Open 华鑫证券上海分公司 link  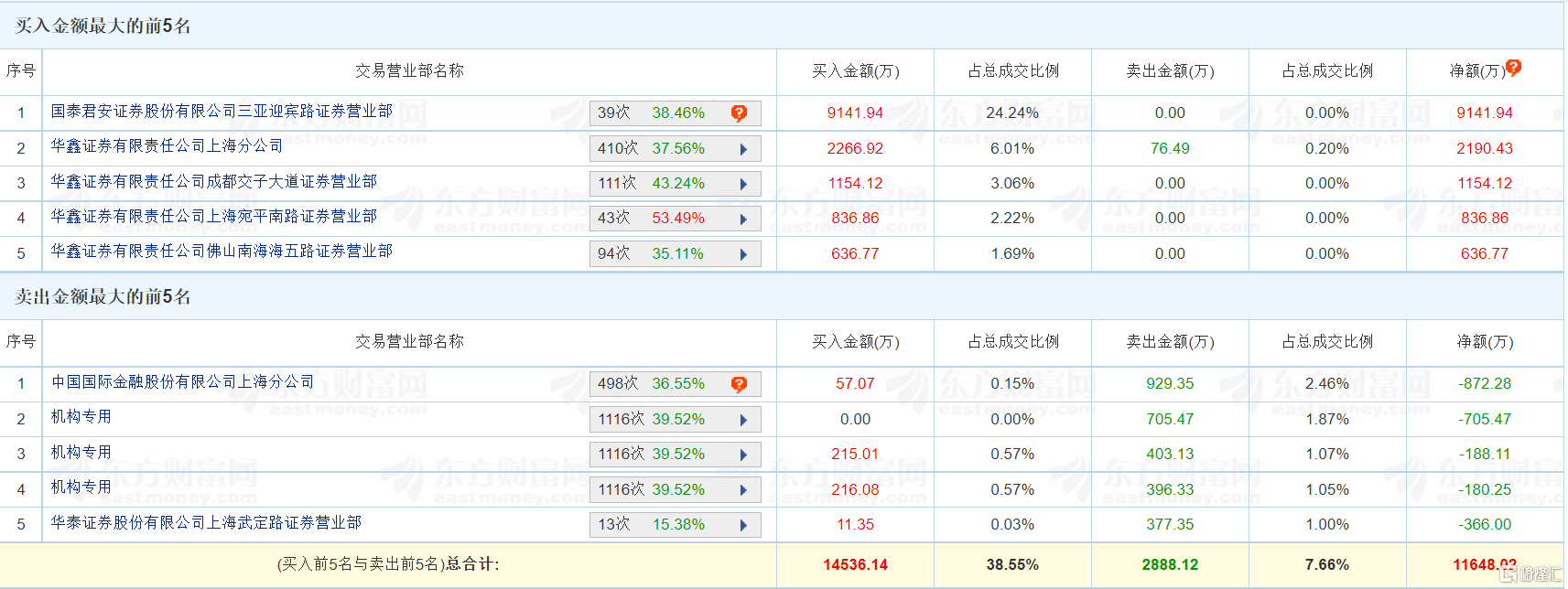pos(167,145)
